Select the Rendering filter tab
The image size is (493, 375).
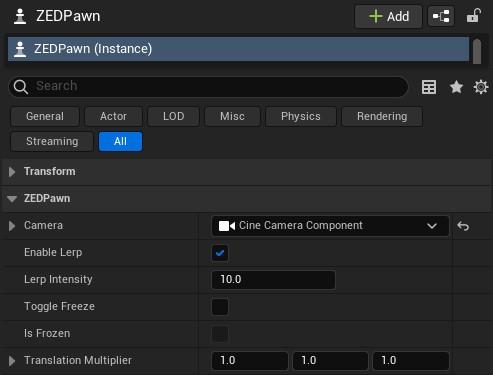click(382, 116)
